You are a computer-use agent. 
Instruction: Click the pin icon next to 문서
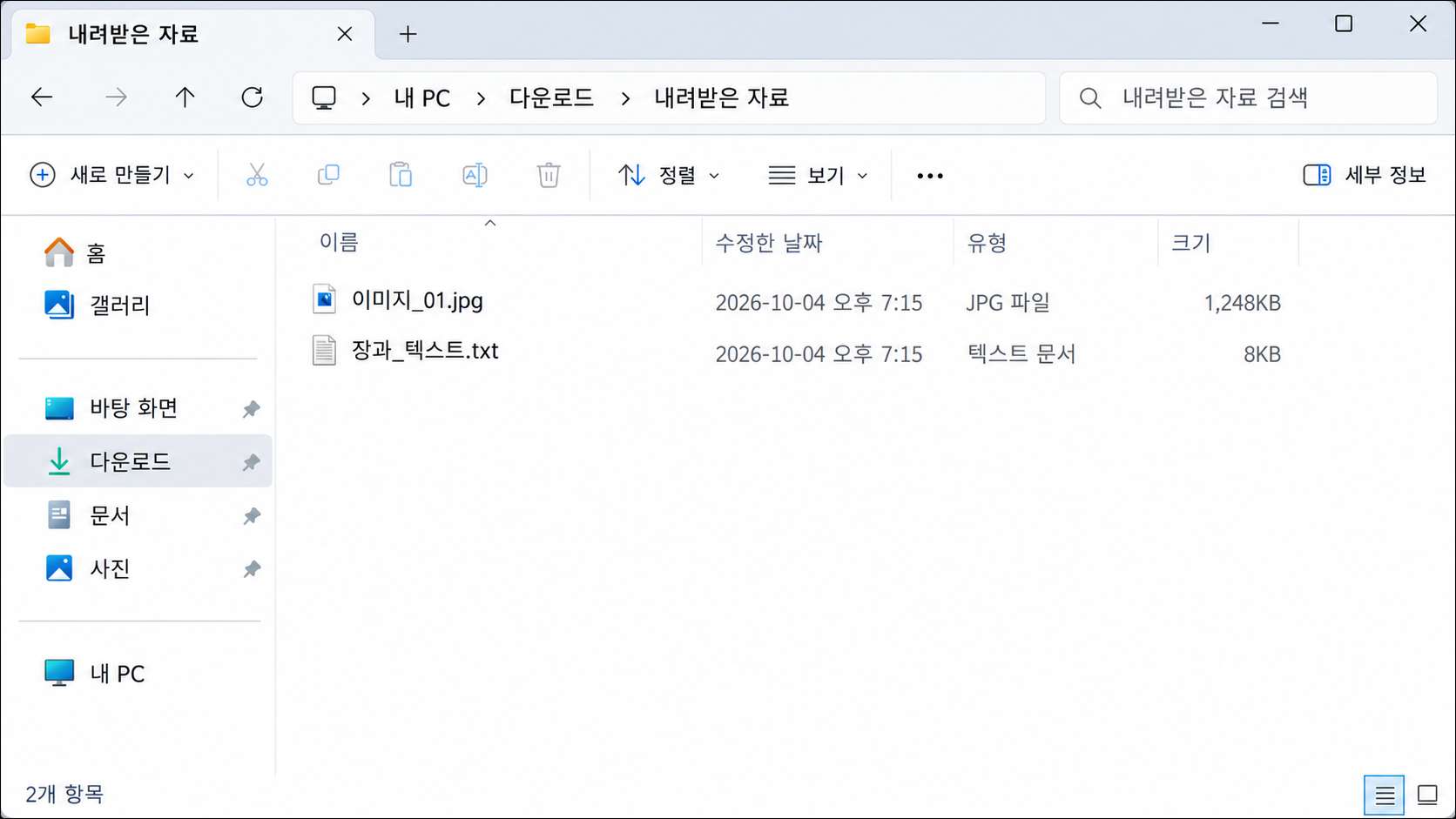[252, 516]
